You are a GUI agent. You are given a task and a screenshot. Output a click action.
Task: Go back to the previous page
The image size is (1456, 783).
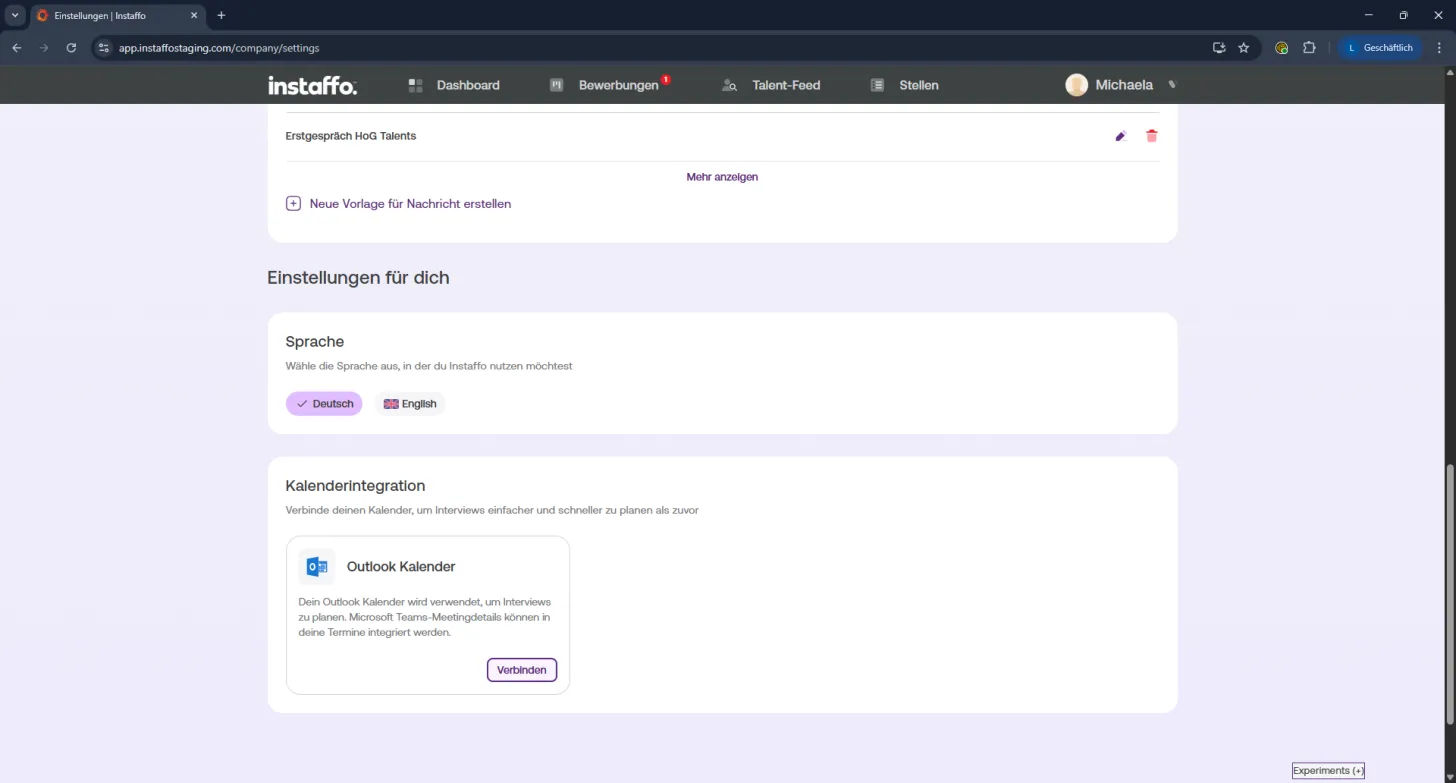(x=17, y=47)
